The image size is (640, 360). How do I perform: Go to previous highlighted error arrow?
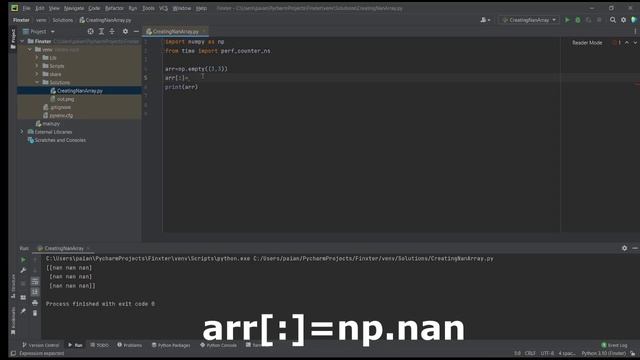[x=627, y=42]
